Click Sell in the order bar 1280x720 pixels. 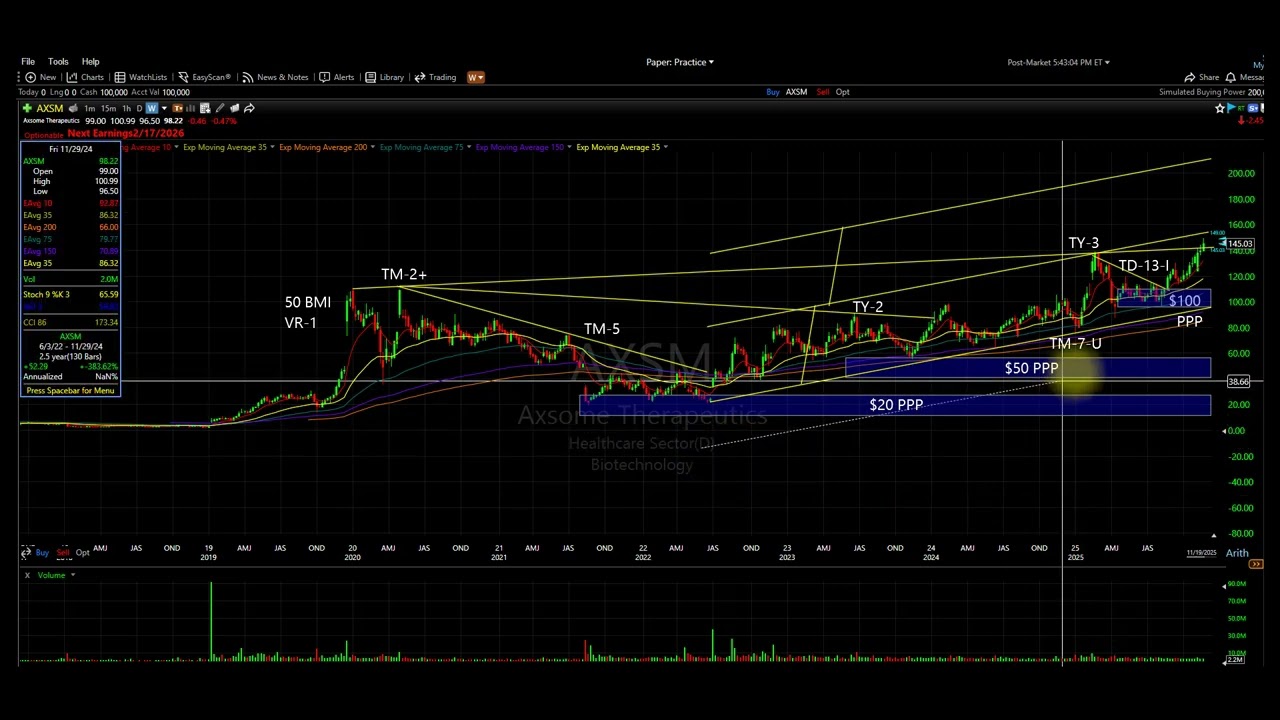click(822, 92)
